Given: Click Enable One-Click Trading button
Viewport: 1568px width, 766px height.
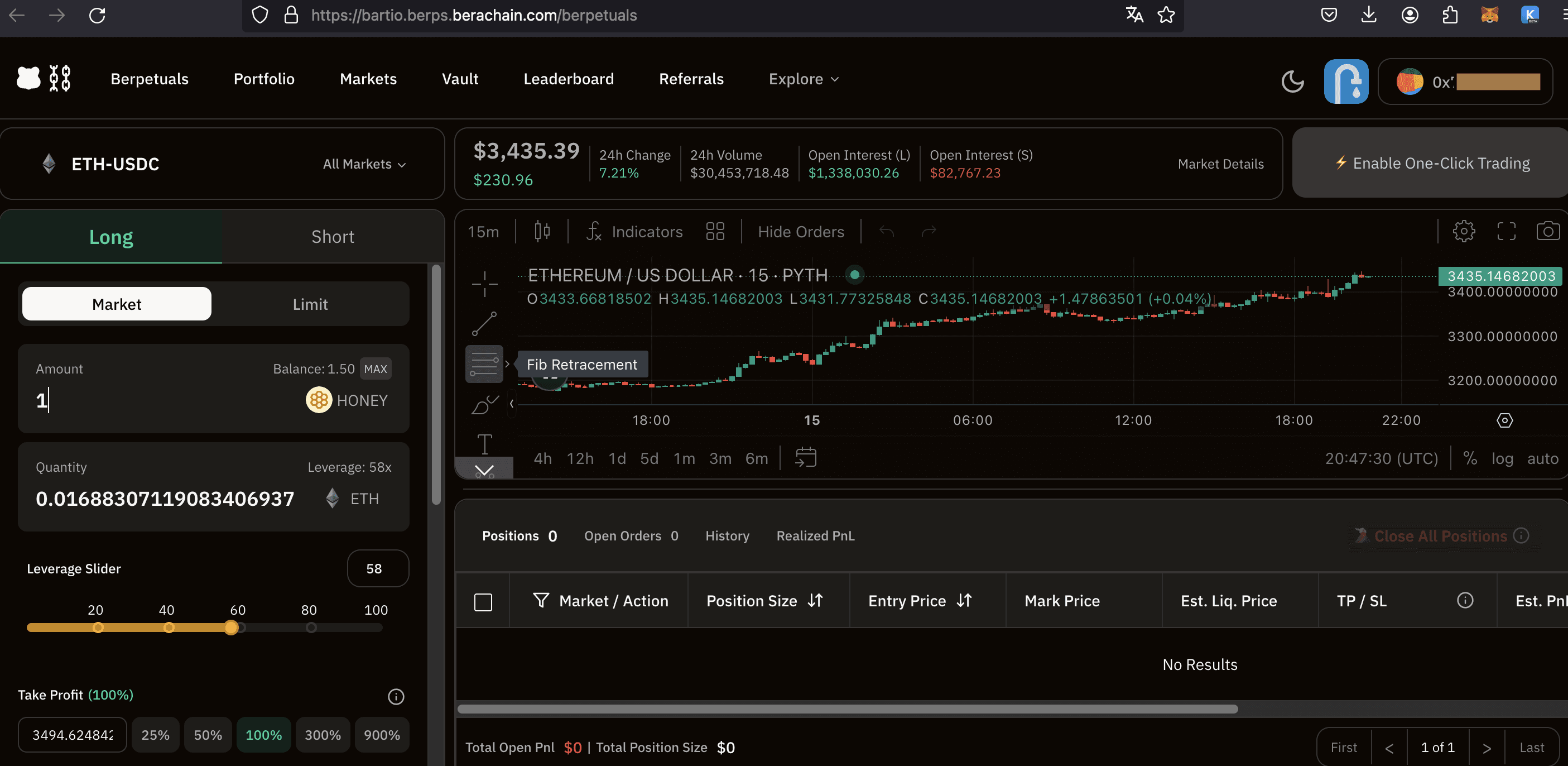Looking at the screenshot, I should (x=1432, y=163).
